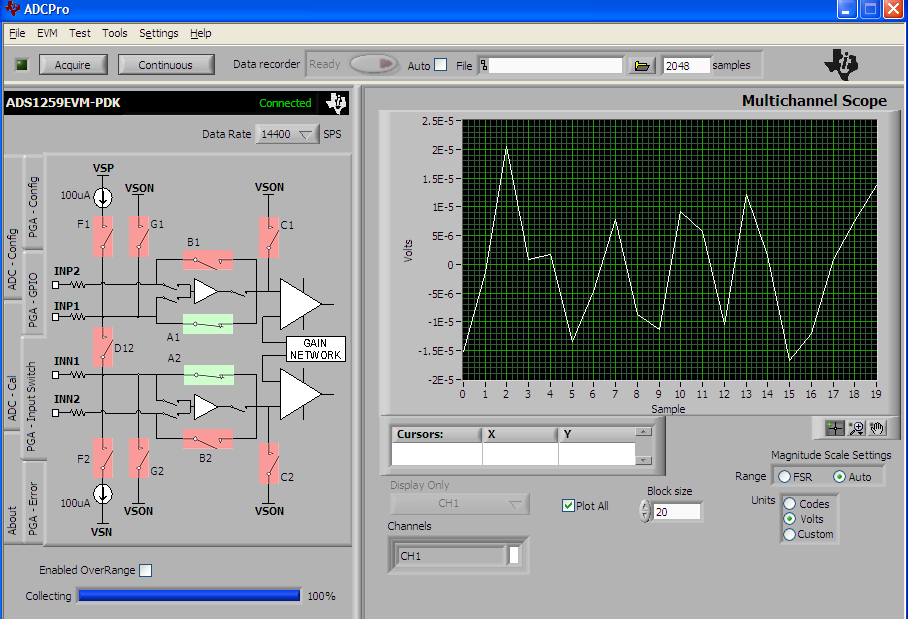Select the hand pan tool of the graph
The width and height of the screenshot is (908, 619).
point(877,428)
